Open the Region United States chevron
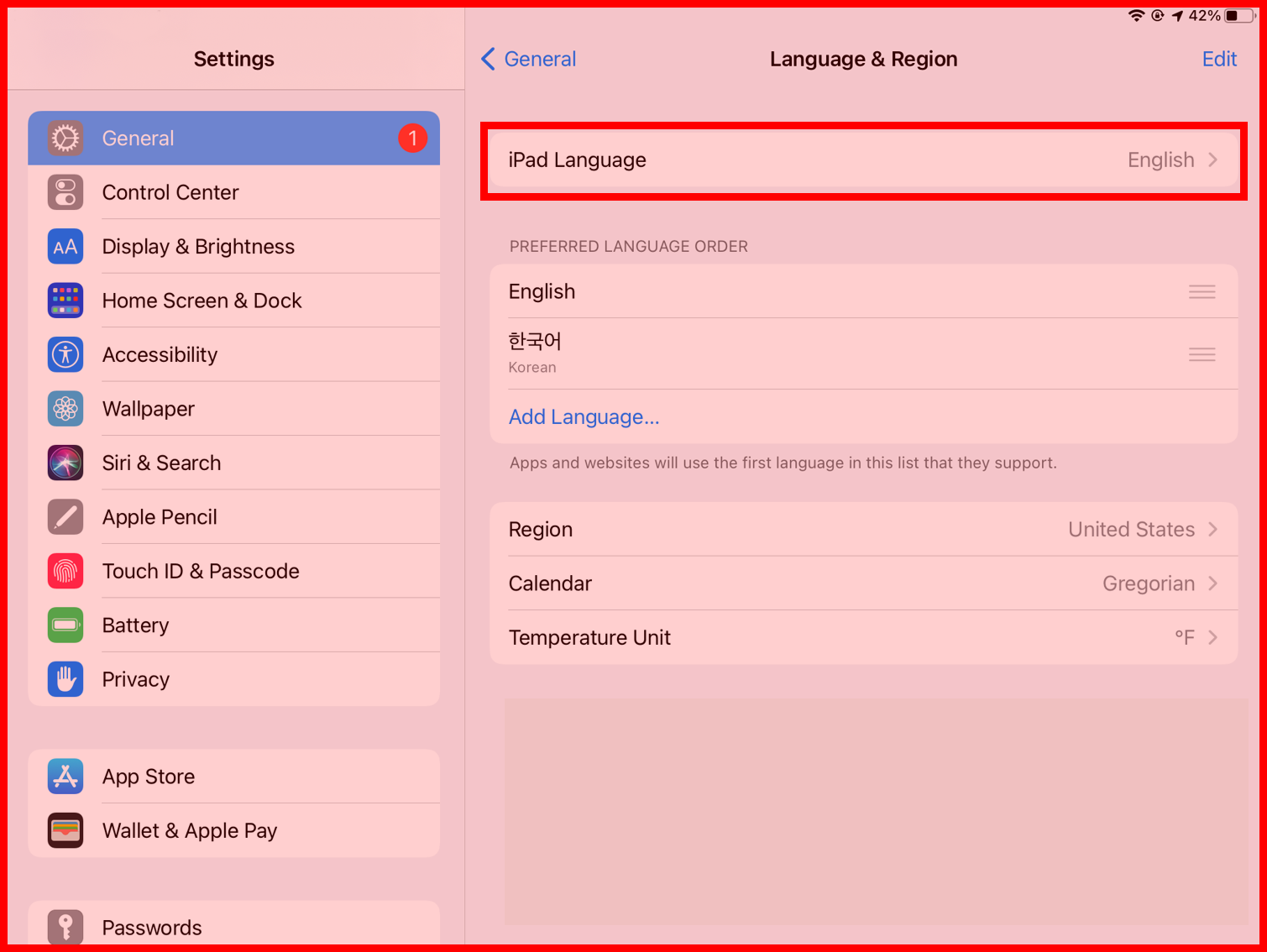 click(x=1213, y=530)
